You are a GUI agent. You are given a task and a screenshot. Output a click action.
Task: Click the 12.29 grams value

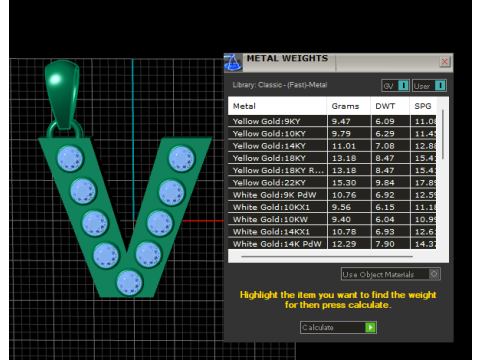(x=344, y=244)
